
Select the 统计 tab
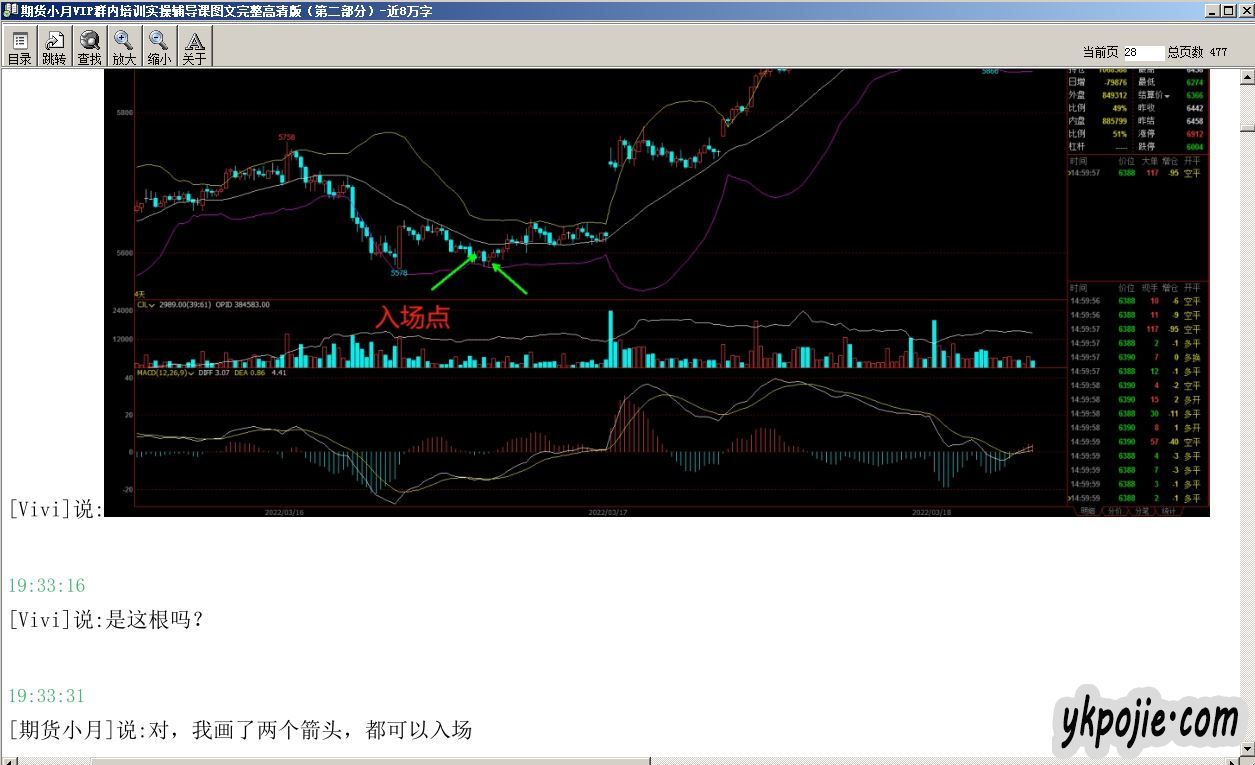tap(1168, 511)
